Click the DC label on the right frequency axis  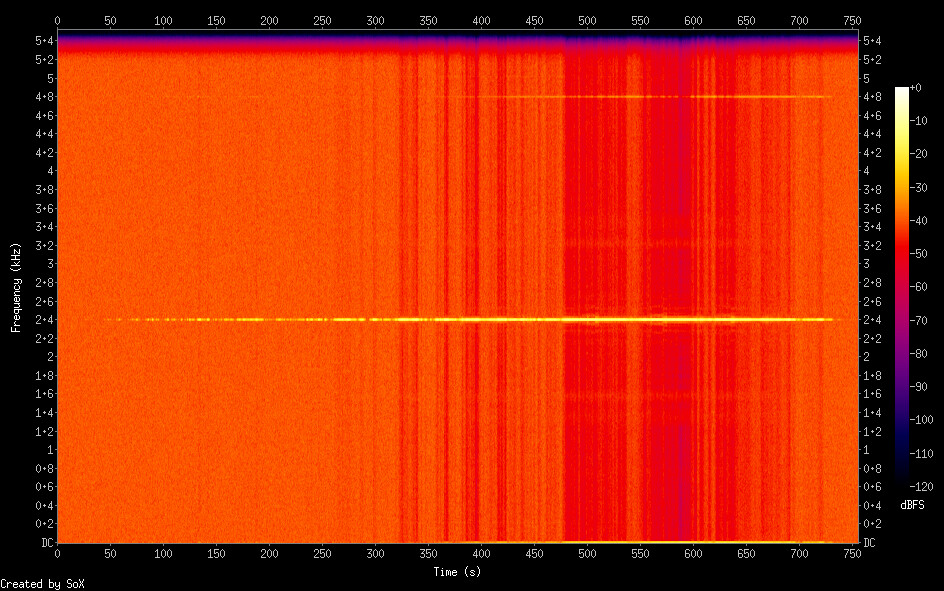(869, 543)
